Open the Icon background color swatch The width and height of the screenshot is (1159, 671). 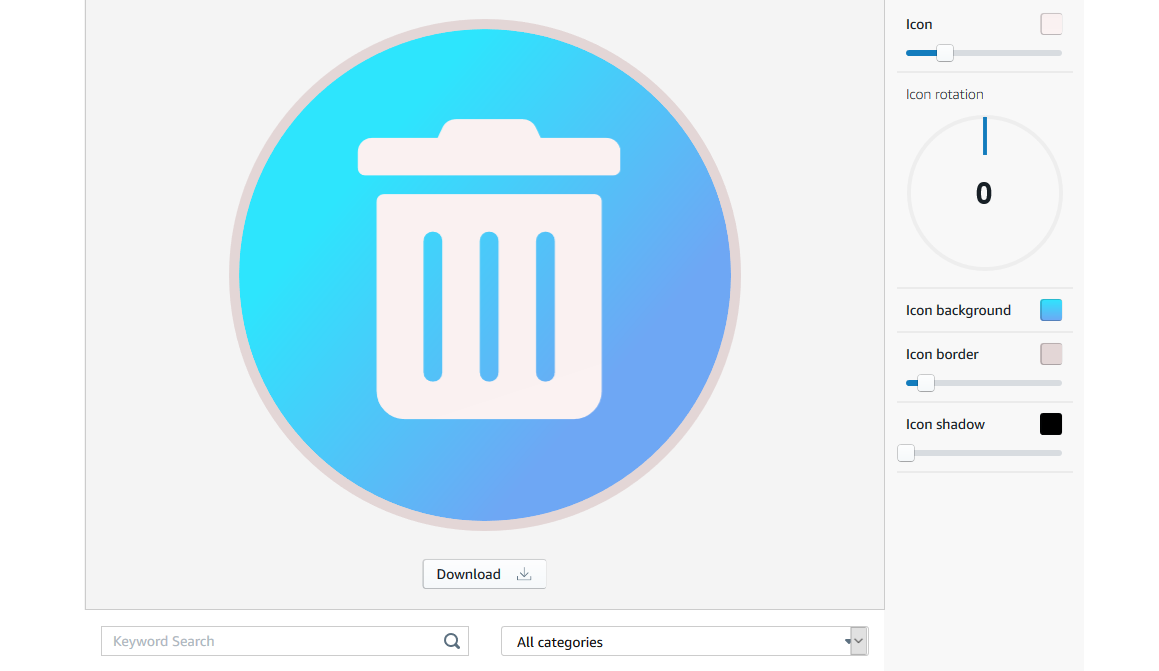[x=1051, y=310]
